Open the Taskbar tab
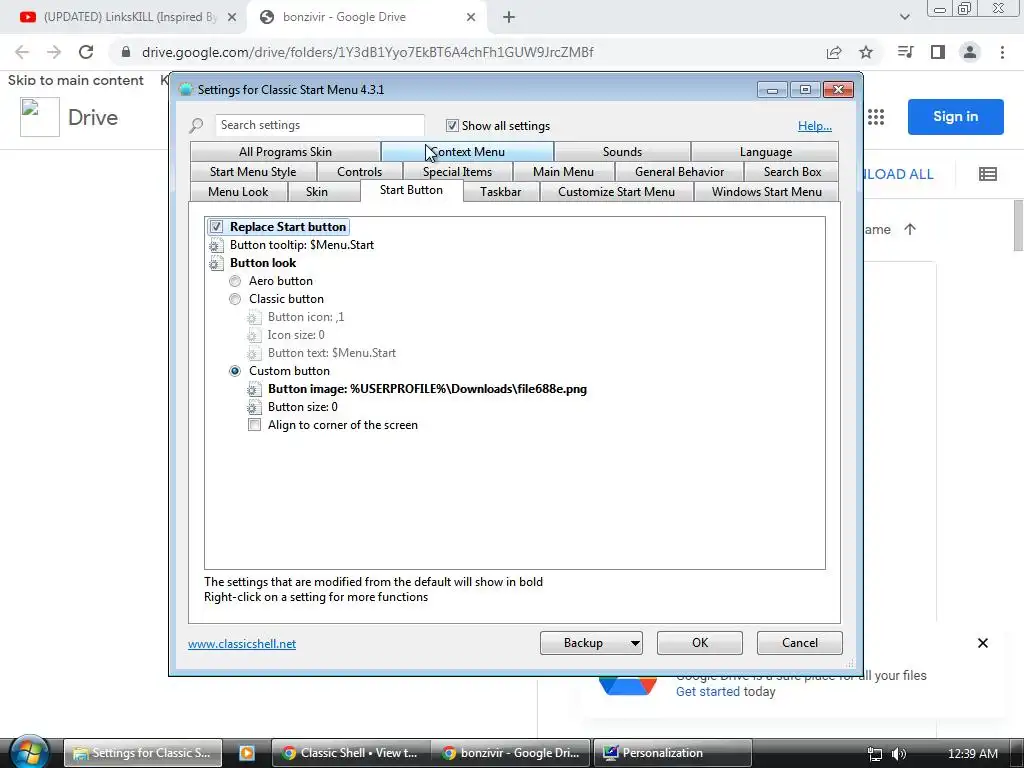 [501, 192]
